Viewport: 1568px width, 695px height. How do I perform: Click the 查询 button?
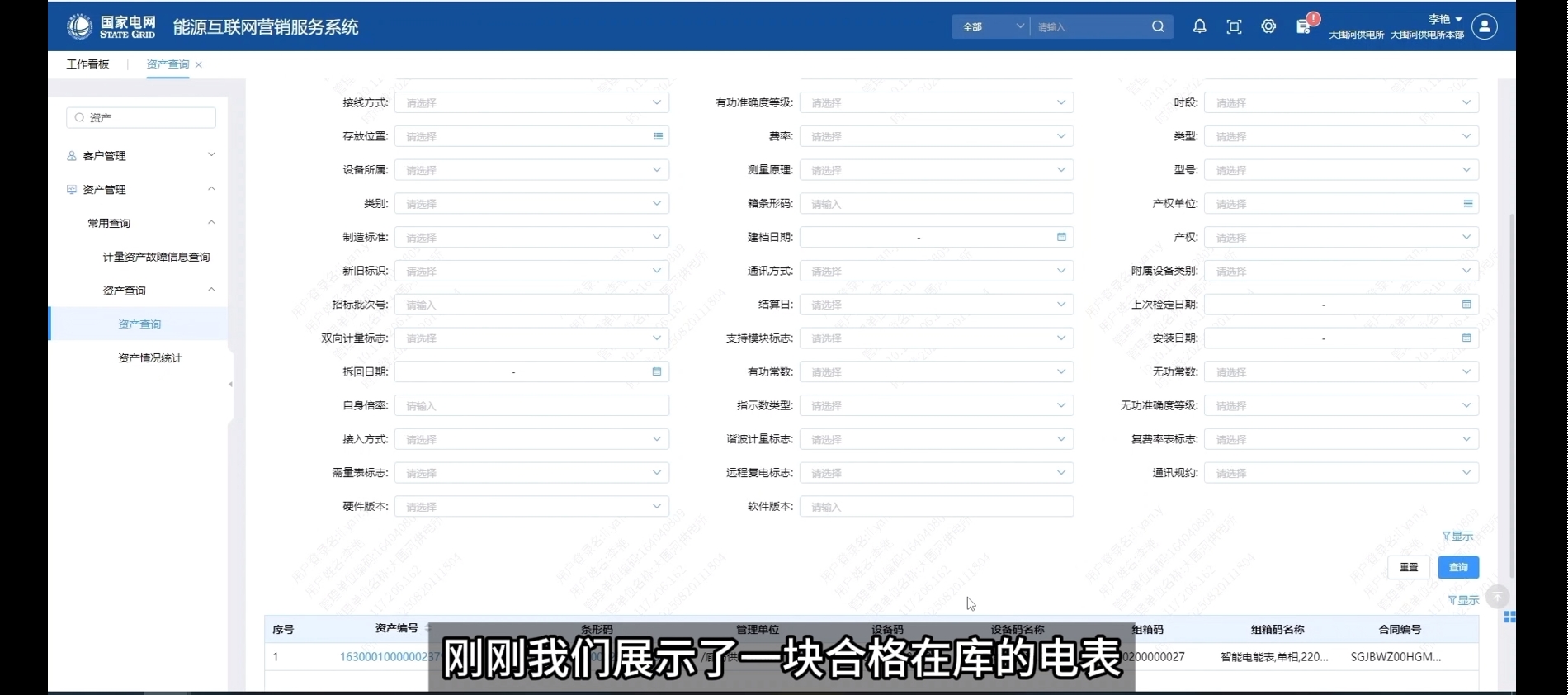(1457, 567)
